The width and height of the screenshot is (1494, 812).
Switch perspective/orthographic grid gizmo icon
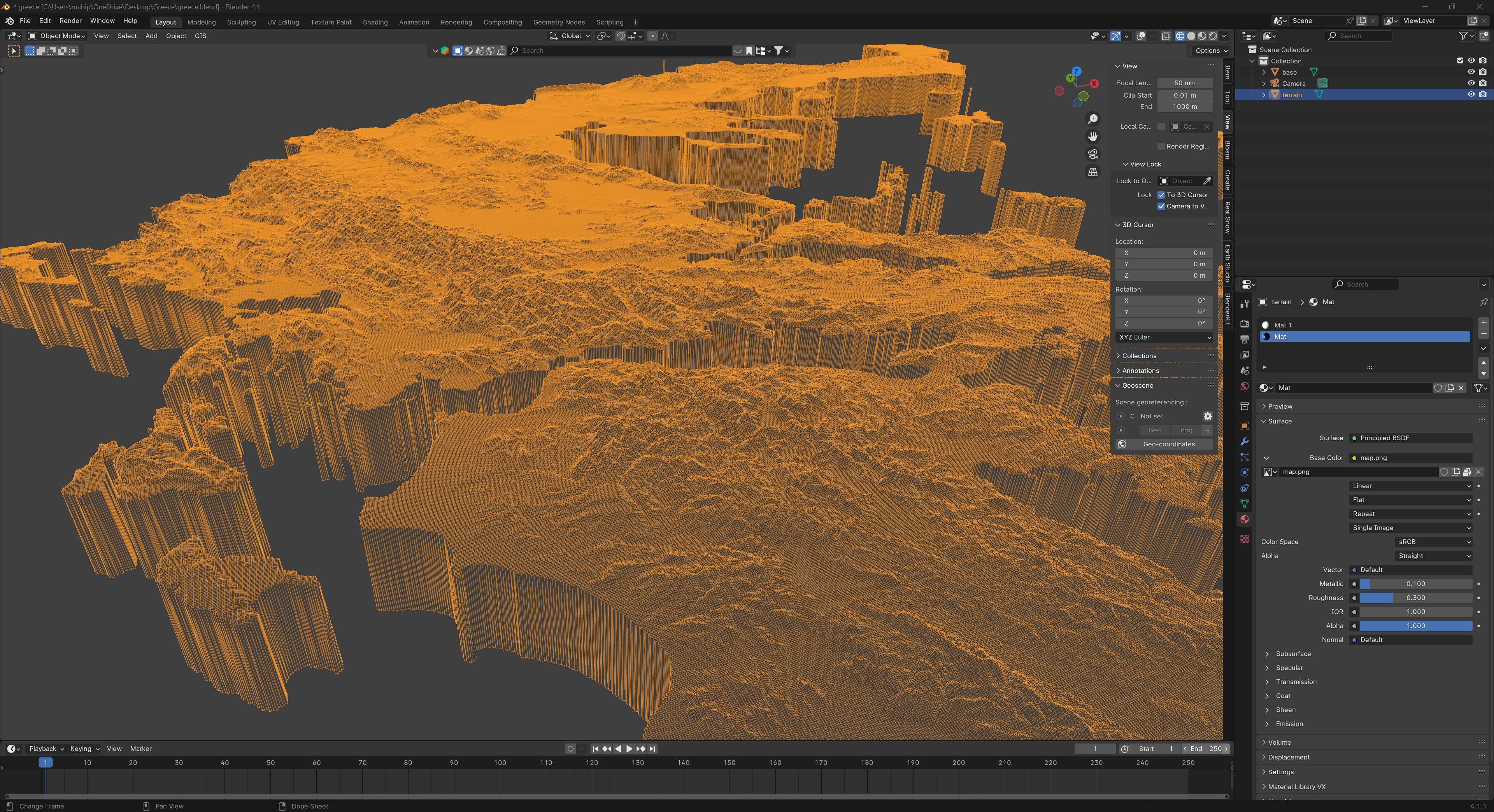[x=1092, y=172]
